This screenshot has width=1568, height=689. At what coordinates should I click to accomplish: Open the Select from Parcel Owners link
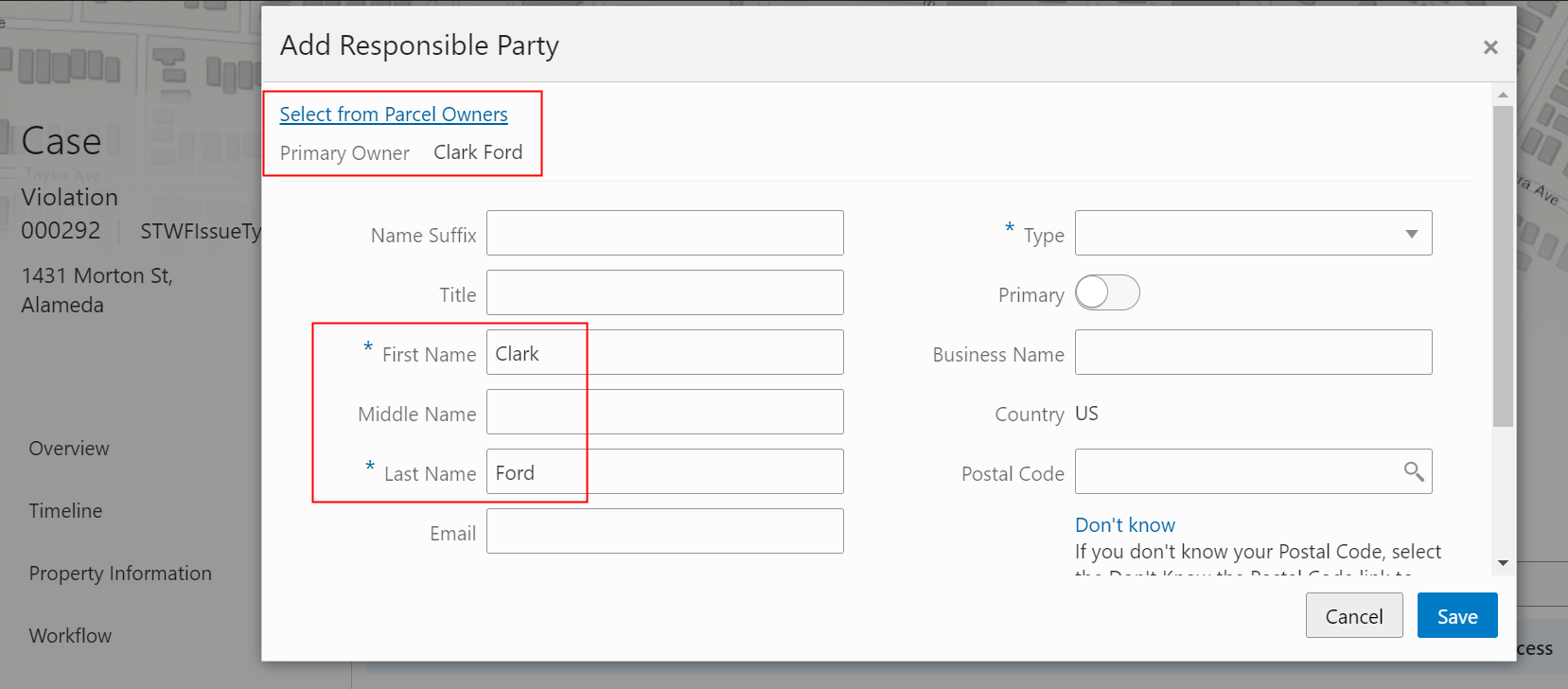[394, 115]
